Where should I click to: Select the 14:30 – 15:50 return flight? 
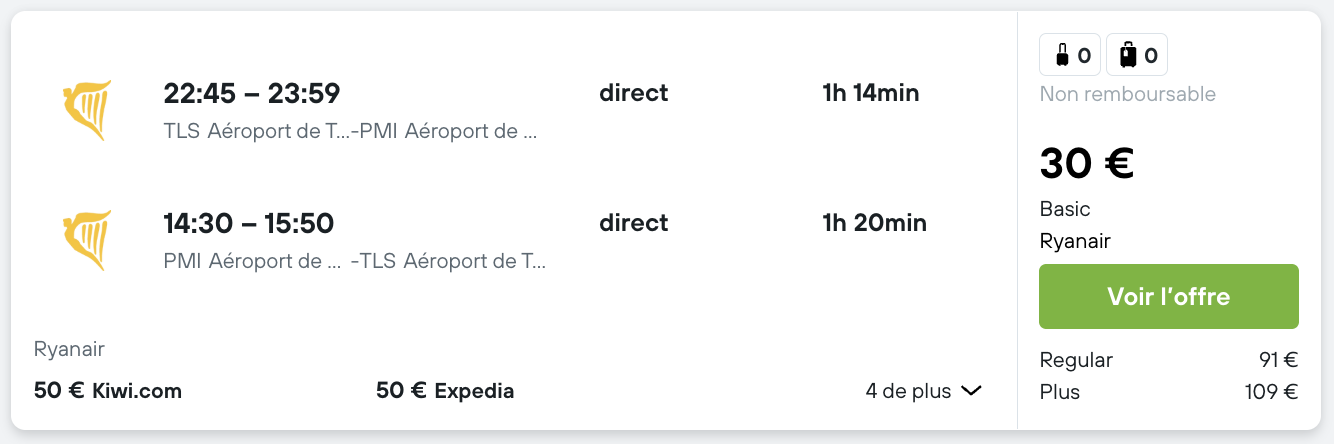(249, 222)
